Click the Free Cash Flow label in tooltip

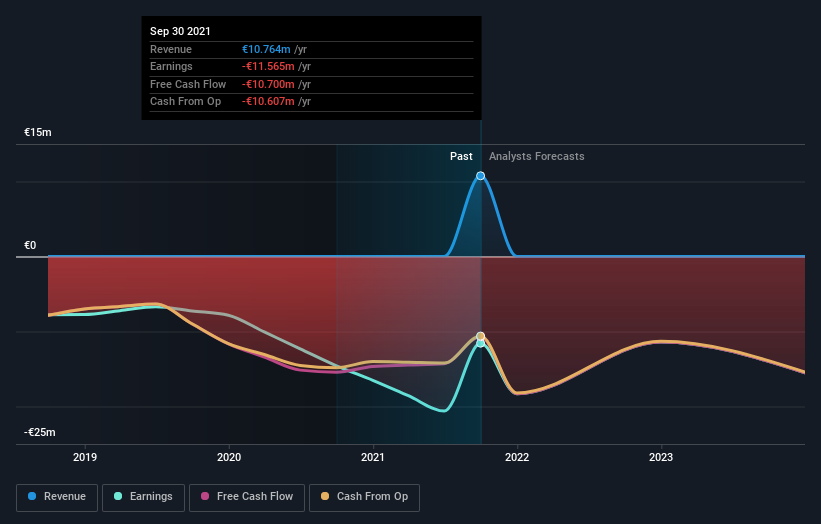point(188,84)
